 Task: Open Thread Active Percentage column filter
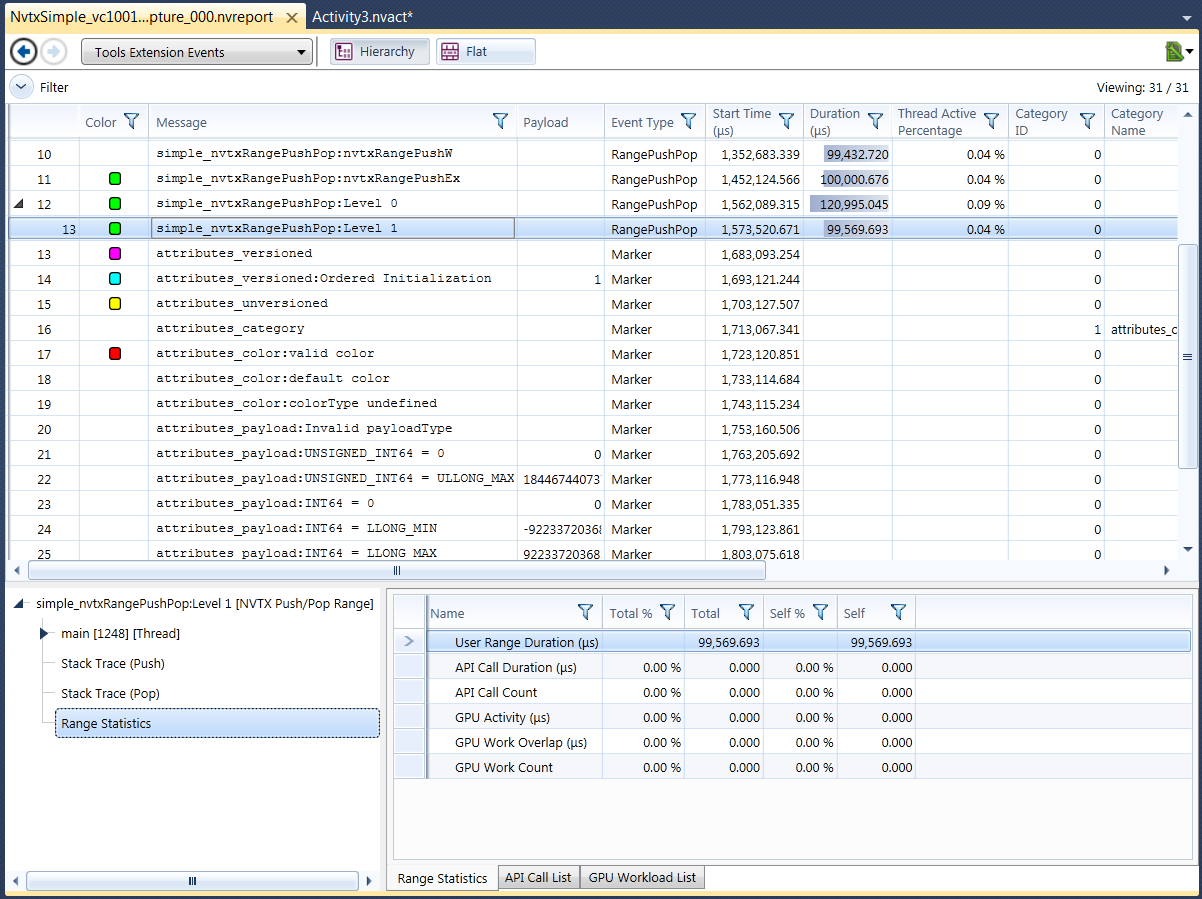pyautogui.click(x=991, y=122)
